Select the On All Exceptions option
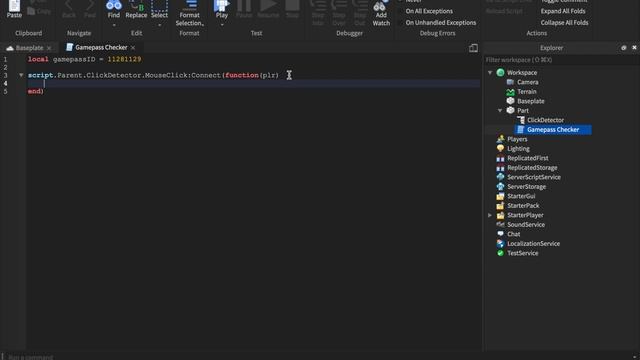This screenshot has height=360, width=640. (x=429, y=11)
